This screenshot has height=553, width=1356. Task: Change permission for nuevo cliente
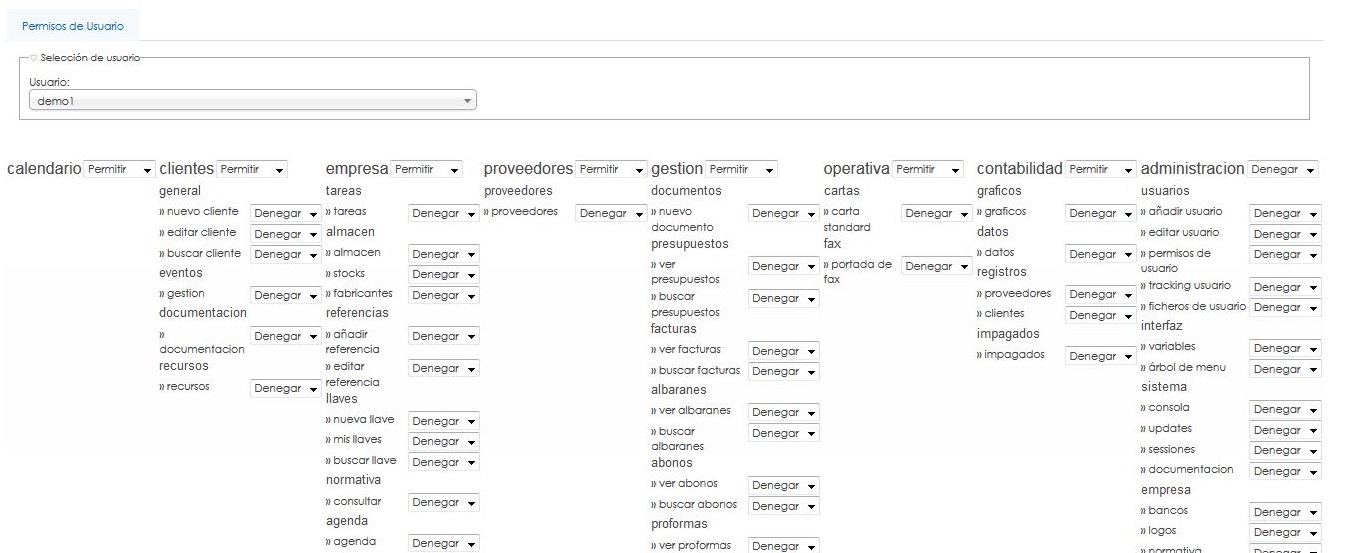pyautogui.click(x=285, y=213)
